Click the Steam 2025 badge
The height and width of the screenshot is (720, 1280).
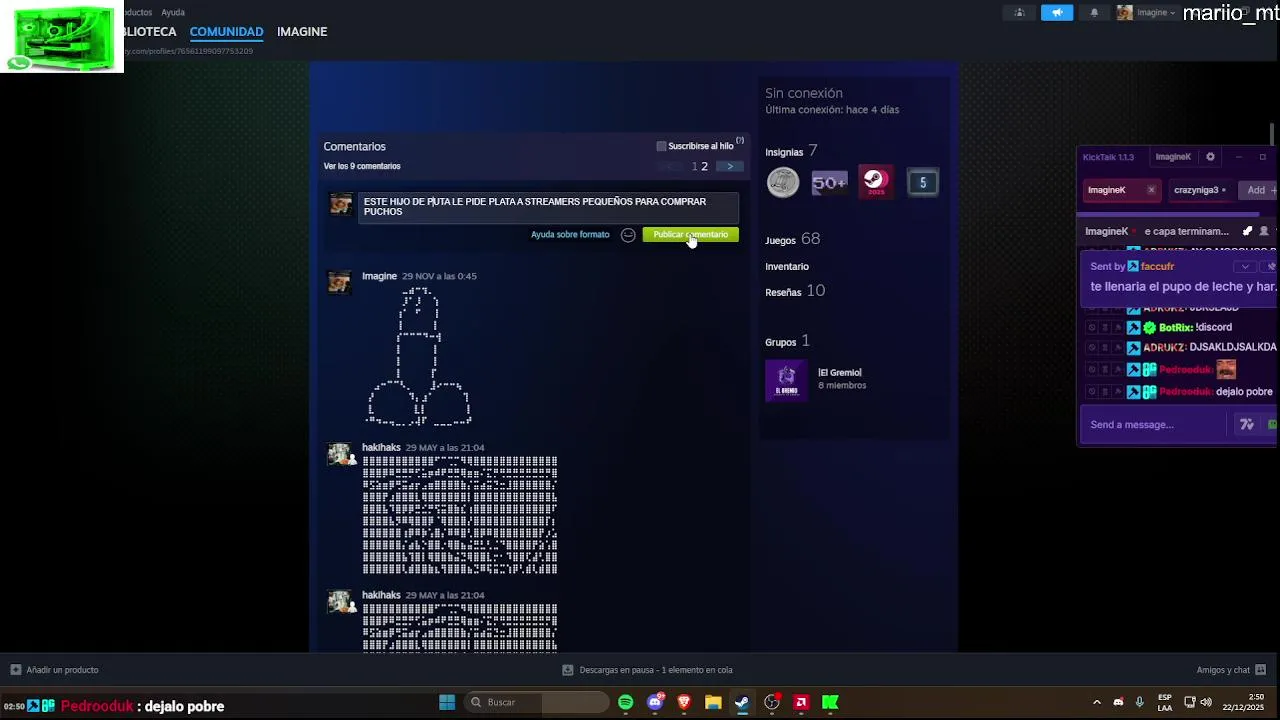click(x=876, y=182)
